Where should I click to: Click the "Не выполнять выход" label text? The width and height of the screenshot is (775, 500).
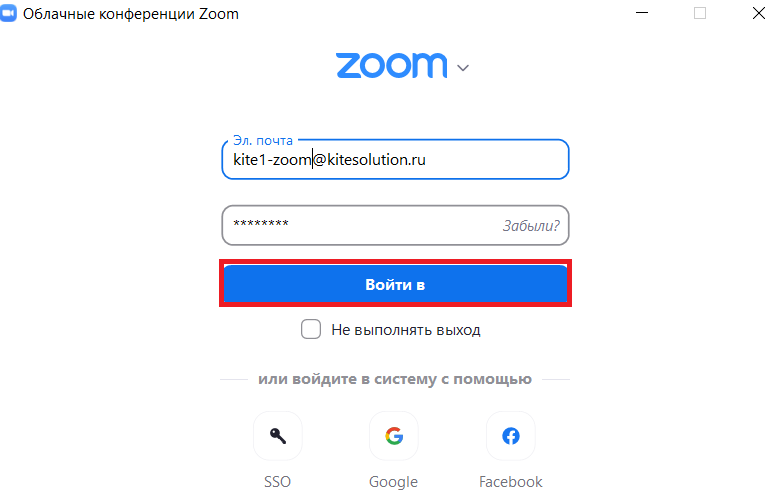[405, 330]
